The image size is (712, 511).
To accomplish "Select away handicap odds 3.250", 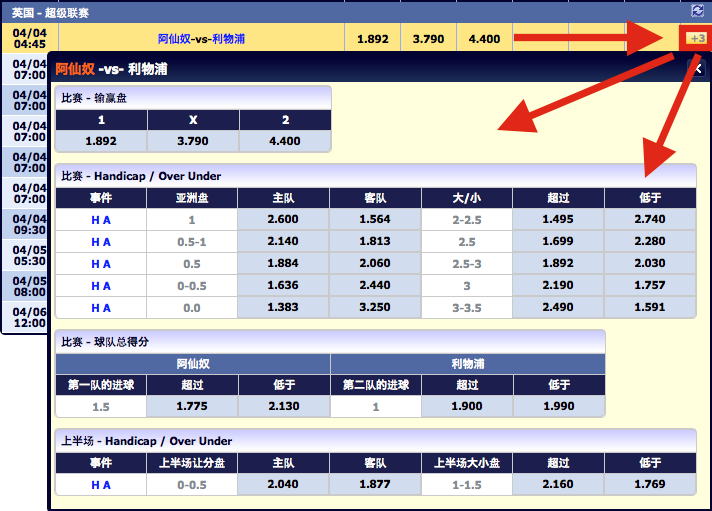I will (x=375, y=308).
